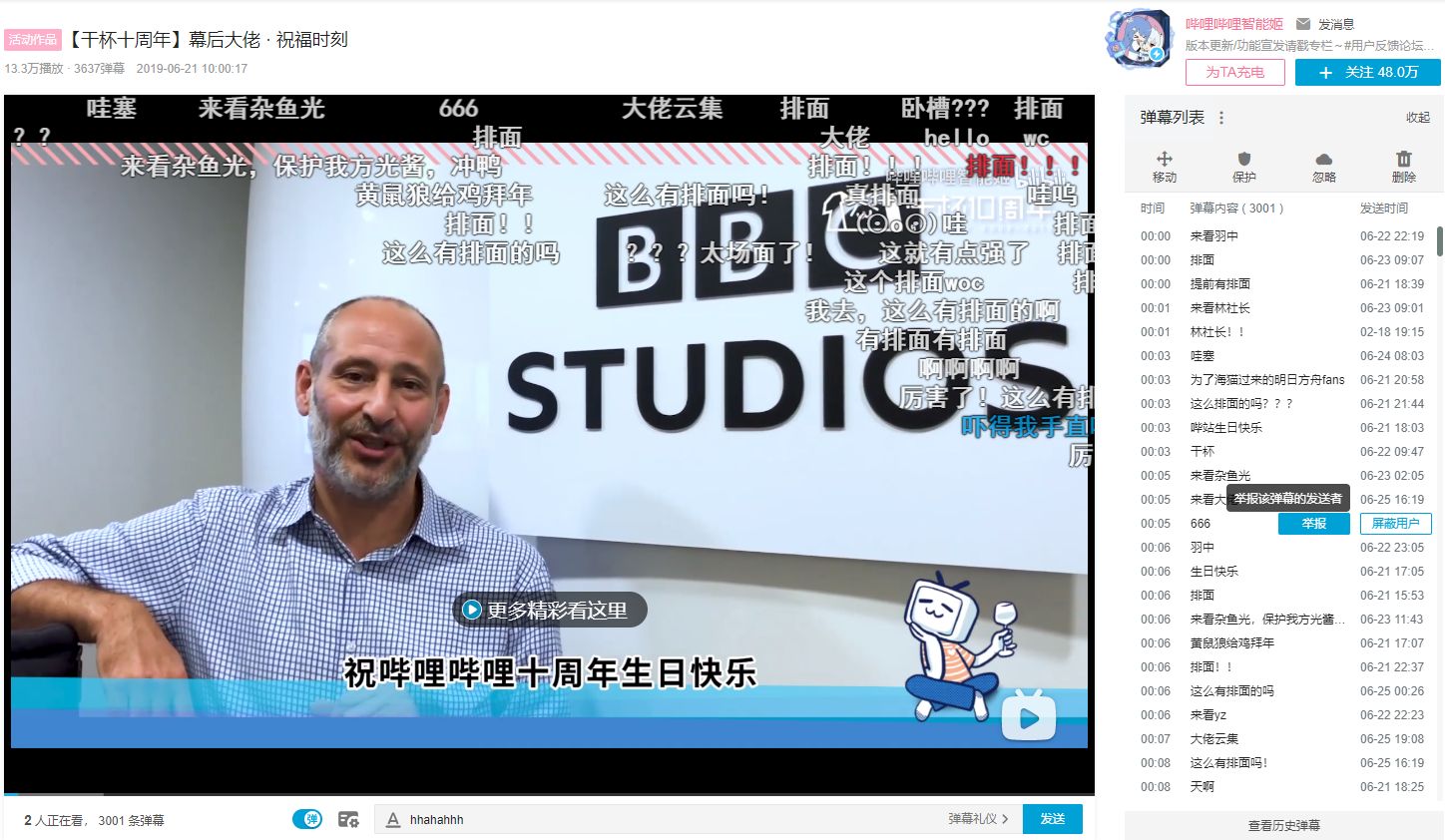
Task: Toggle the 弹 danmaku display switch
Action: point(307,819)
